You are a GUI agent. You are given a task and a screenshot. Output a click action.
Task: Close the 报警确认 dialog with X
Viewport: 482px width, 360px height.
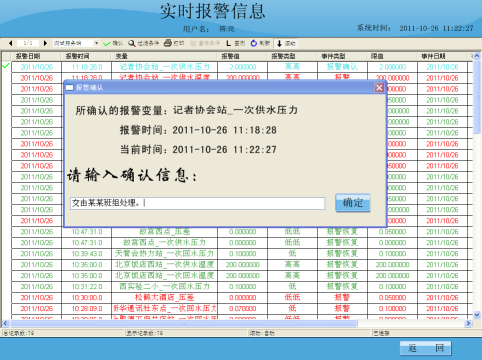379,88
